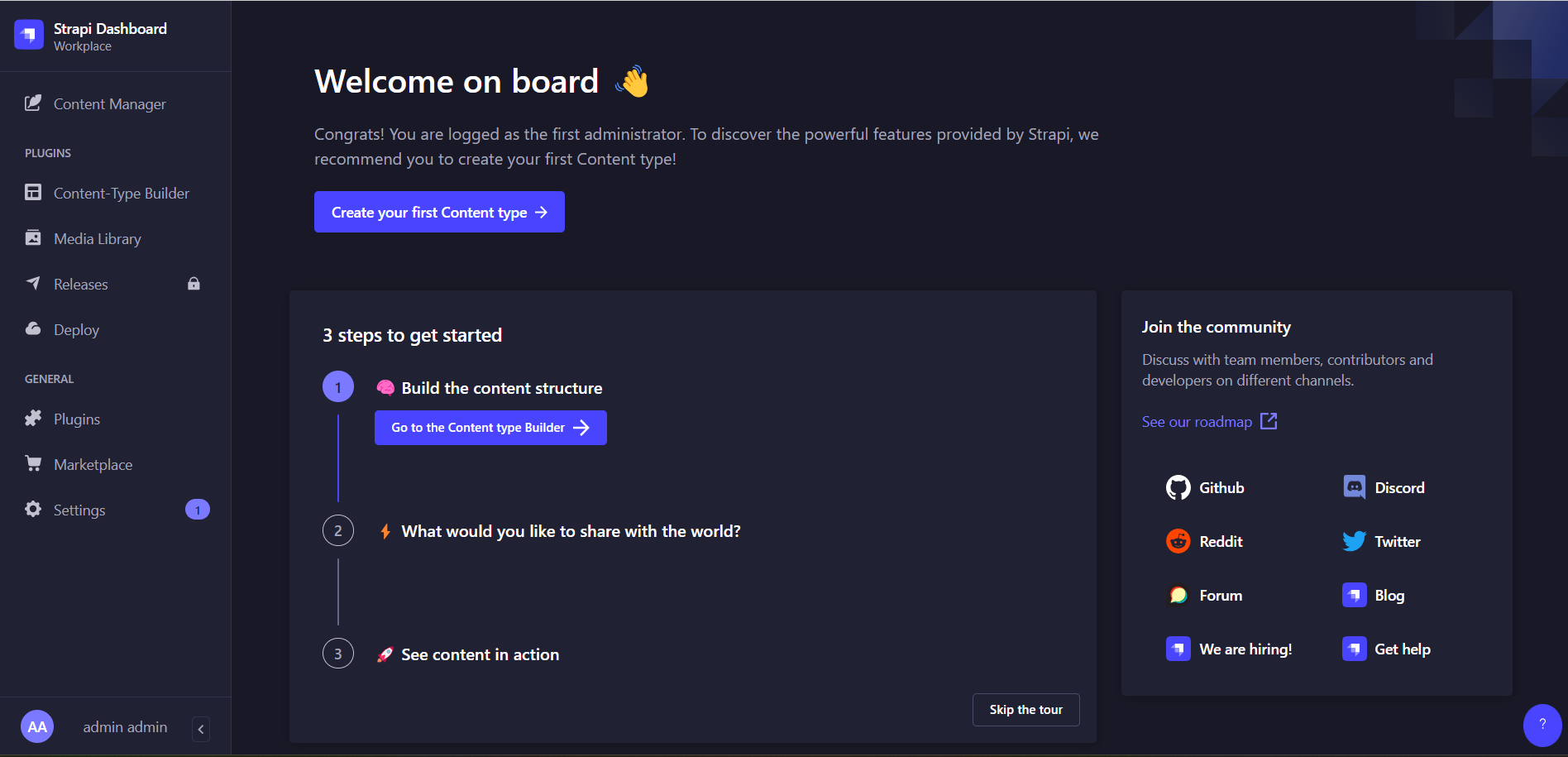Open Media Library section
This screenshot has width=1568, height=757.
[x=97, y=239]
